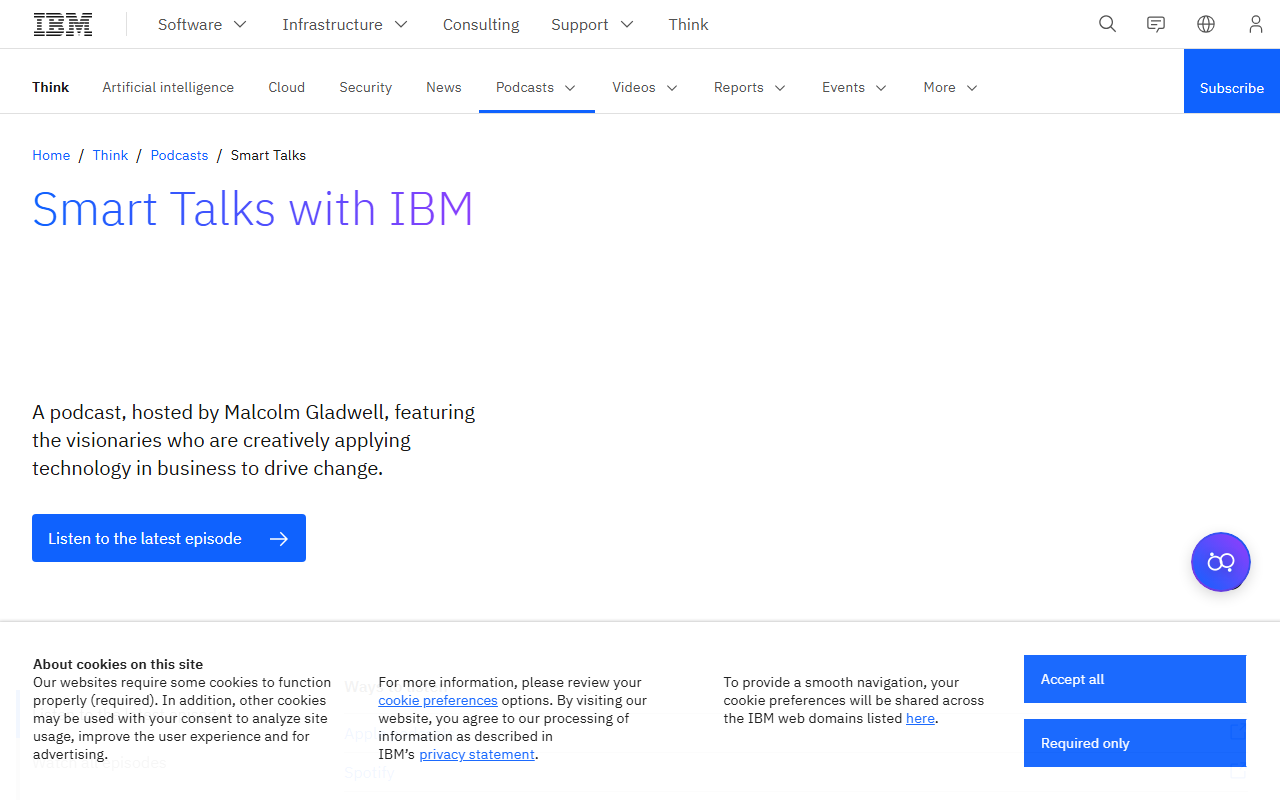
Task: Open the globe region selector icon
Action: (1206, 24)
